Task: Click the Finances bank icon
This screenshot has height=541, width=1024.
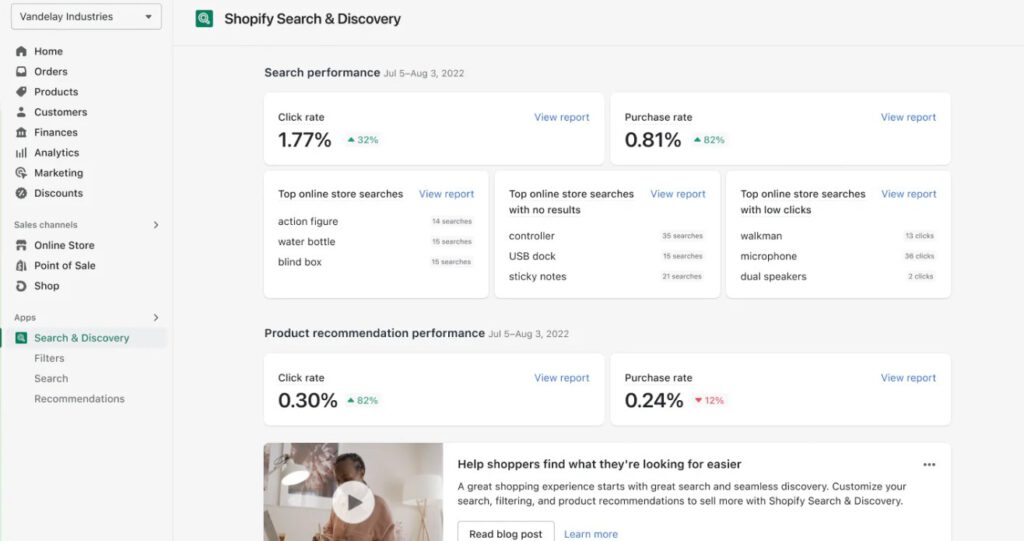Action: point(21,132)
